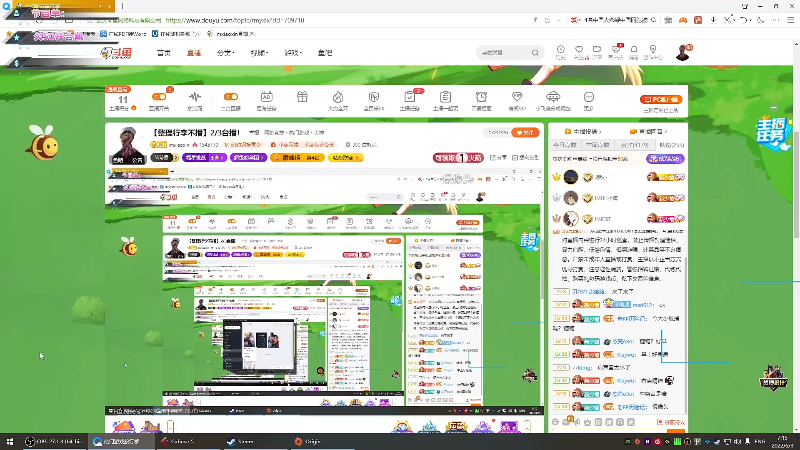800x450 pixels.
Task: Open the second-ranked user's avatar
Action: click(x=570, y=198)
